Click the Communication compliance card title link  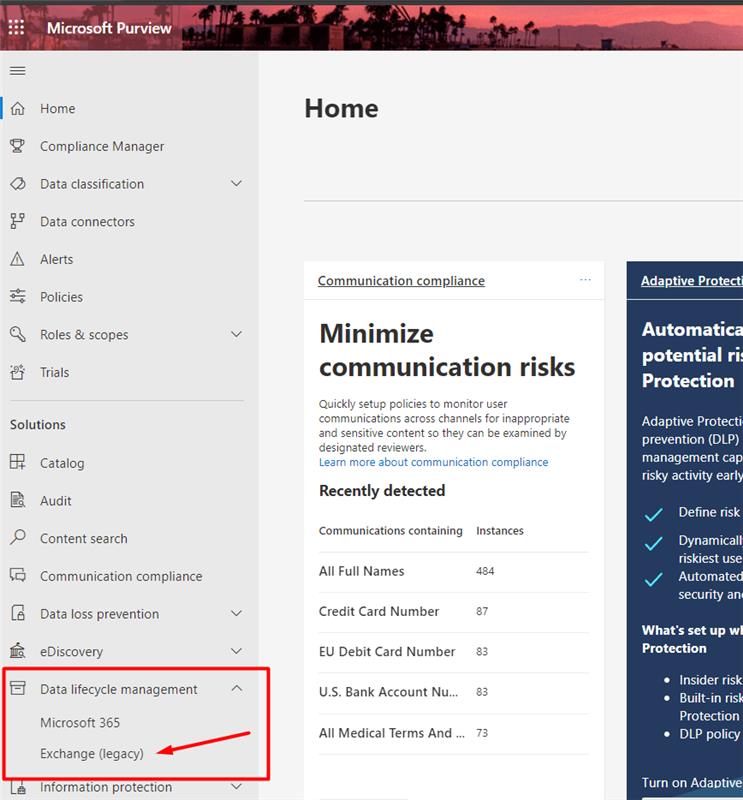tap(401, 281)
